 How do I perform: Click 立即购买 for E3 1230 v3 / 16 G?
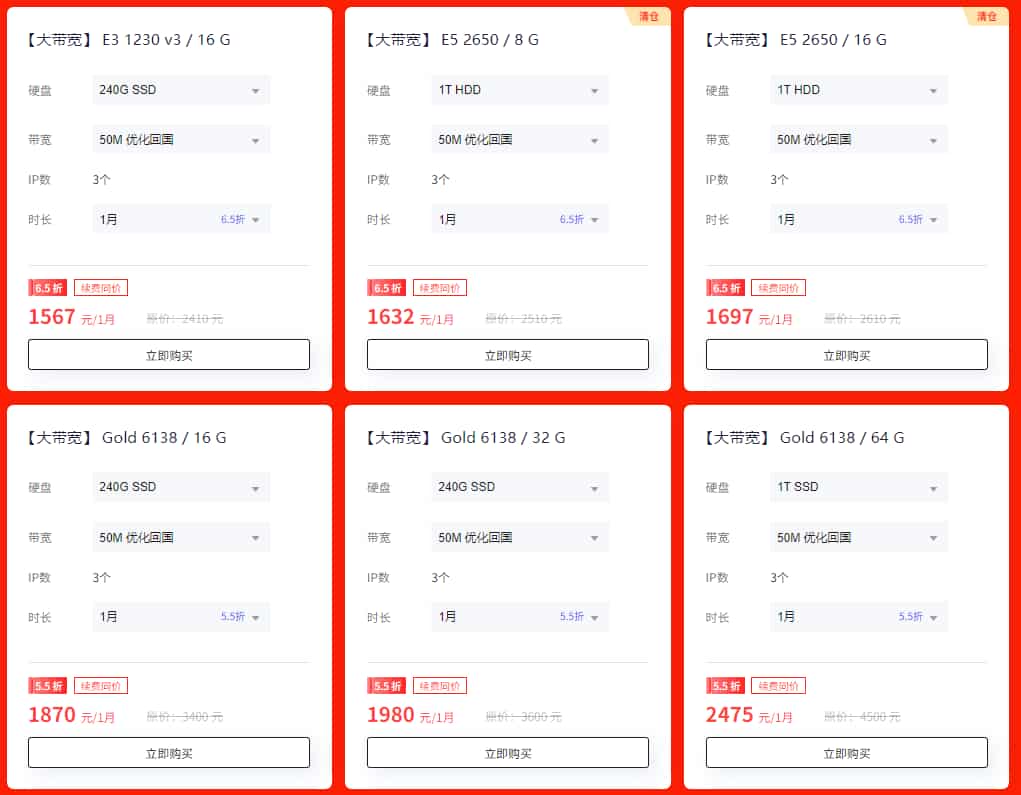[x=169, y=355]
